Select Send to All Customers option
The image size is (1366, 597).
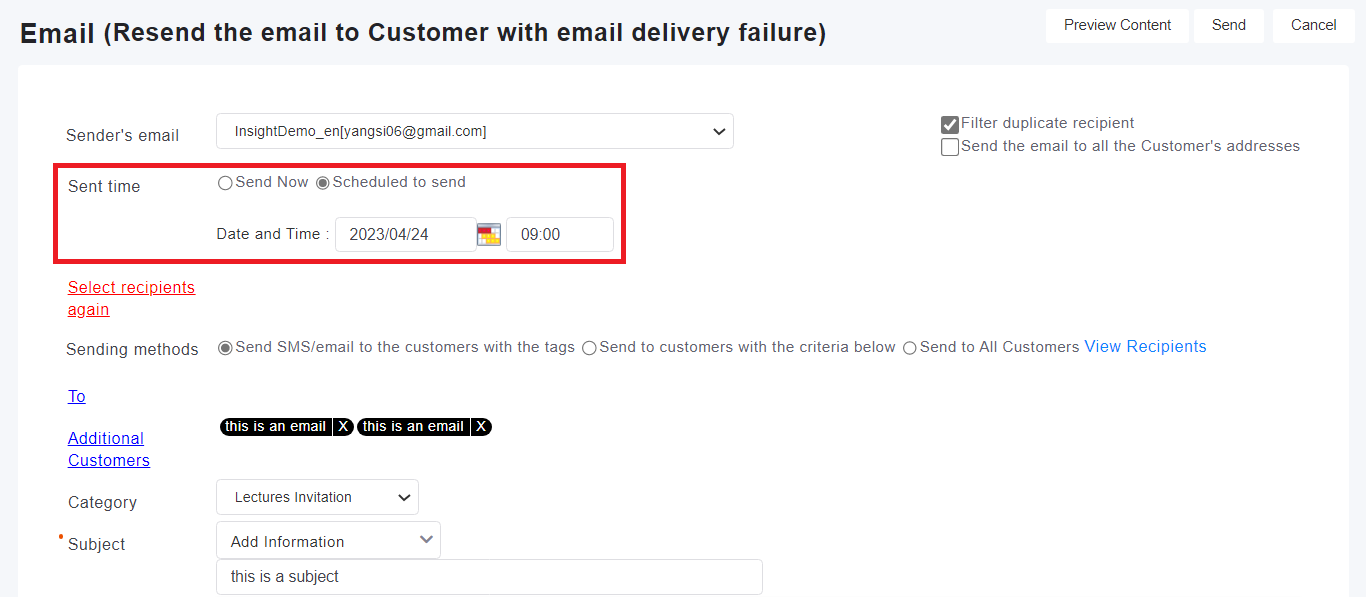[x=909, y=348]
